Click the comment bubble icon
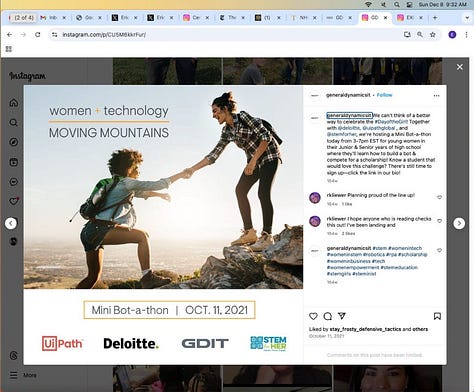 (x=328, y=316)
